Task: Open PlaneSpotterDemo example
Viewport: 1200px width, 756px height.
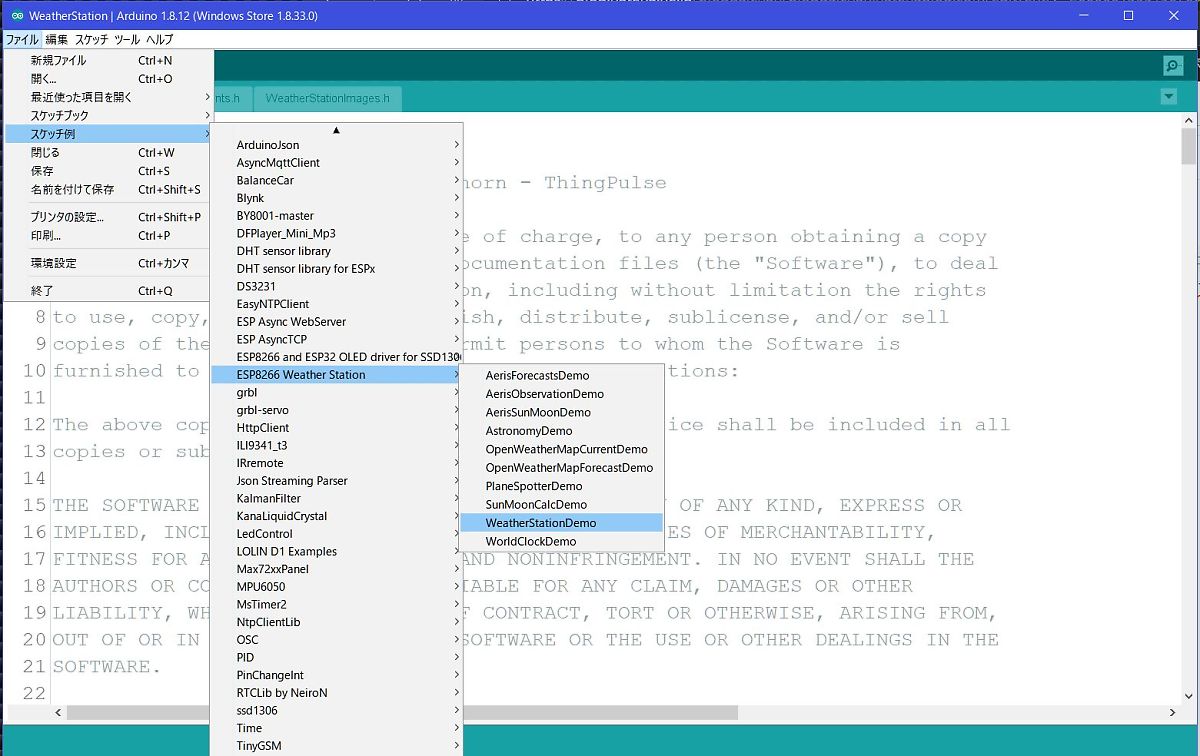Action: (561, 486)
